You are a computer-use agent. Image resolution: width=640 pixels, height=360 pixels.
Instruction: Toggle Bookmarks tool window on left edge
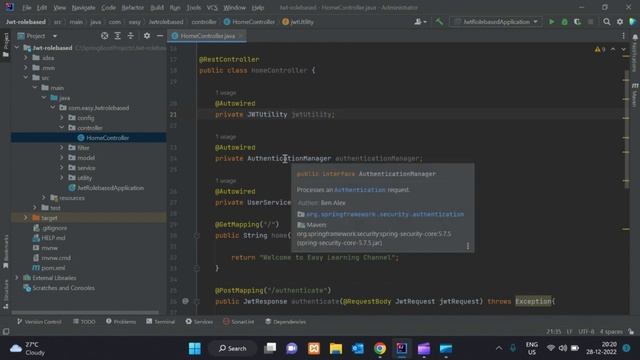6,252
